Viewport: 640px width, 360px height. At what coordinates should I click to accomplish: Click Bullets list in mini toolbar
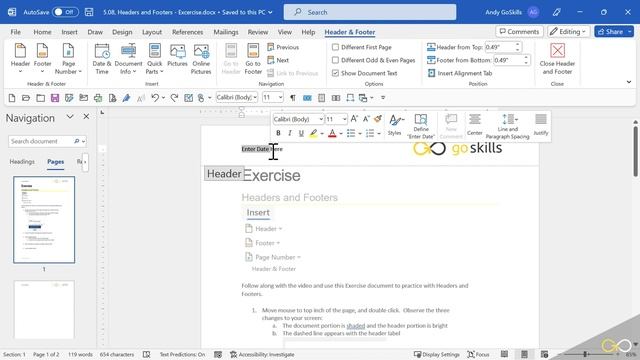pos(351,133)
